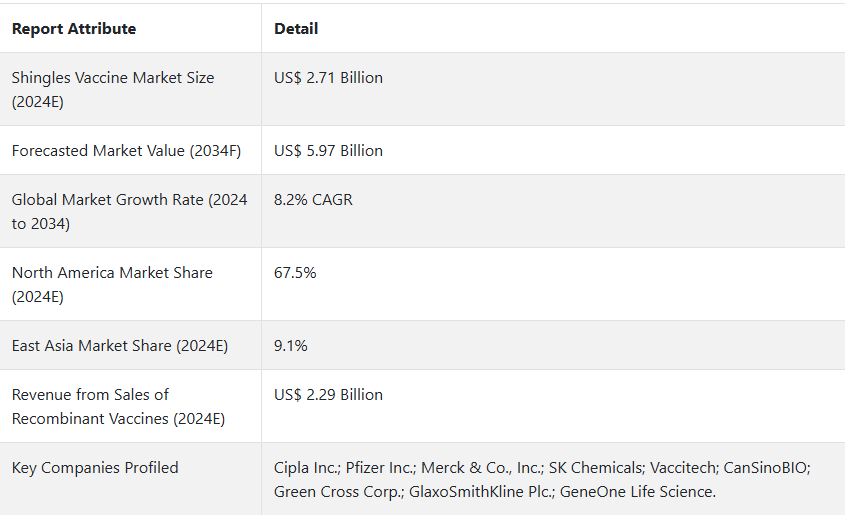This screenshot has height=515, width=845.
Task: Click the 9.1% value
Action: (290, 346)
